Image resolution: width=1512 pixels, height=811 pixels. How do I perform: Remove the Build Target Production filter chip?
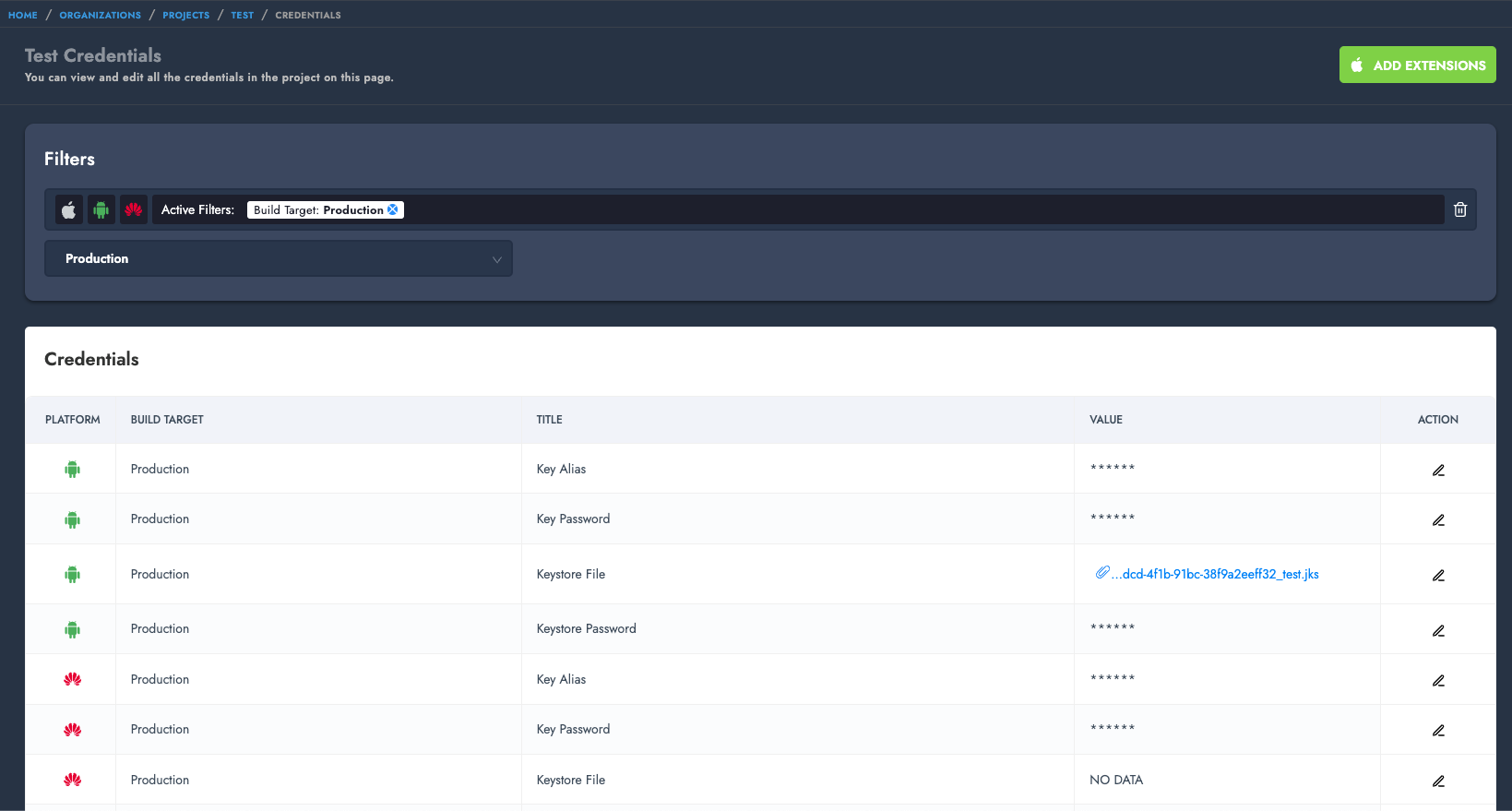393,209
